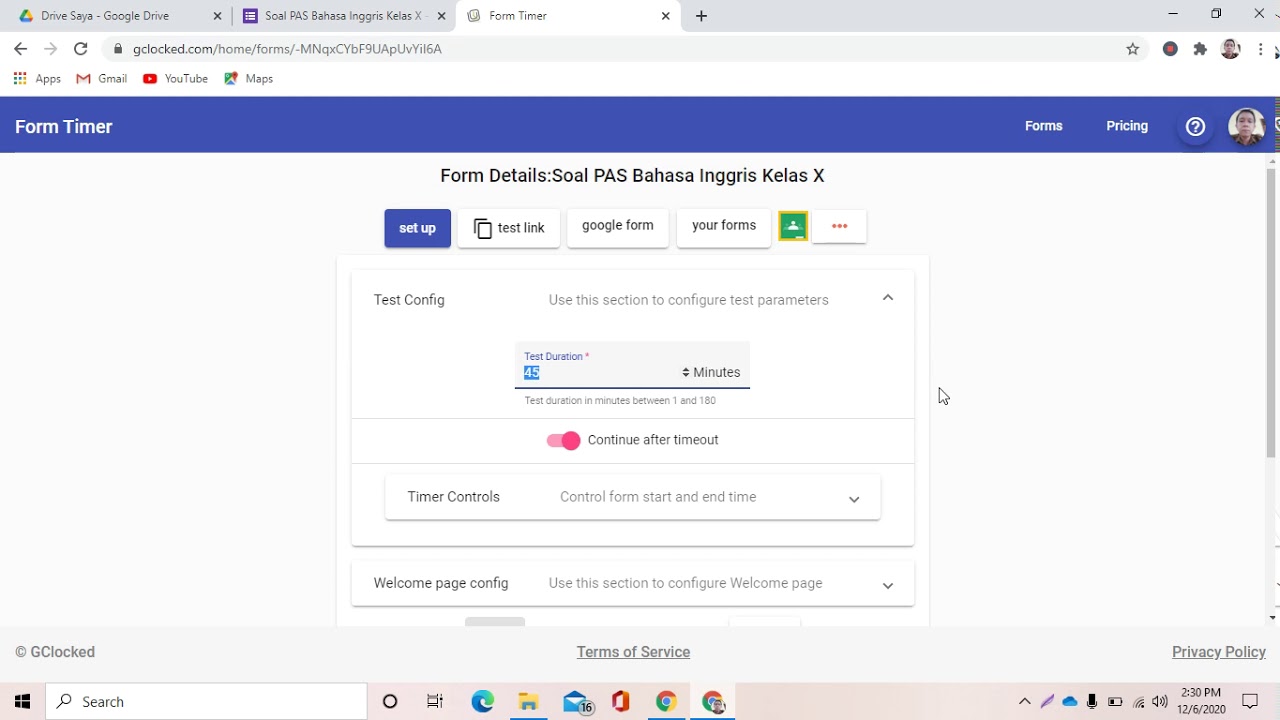Open File Explorer from taskbar
1280x720 pixels.
point(528,702)
